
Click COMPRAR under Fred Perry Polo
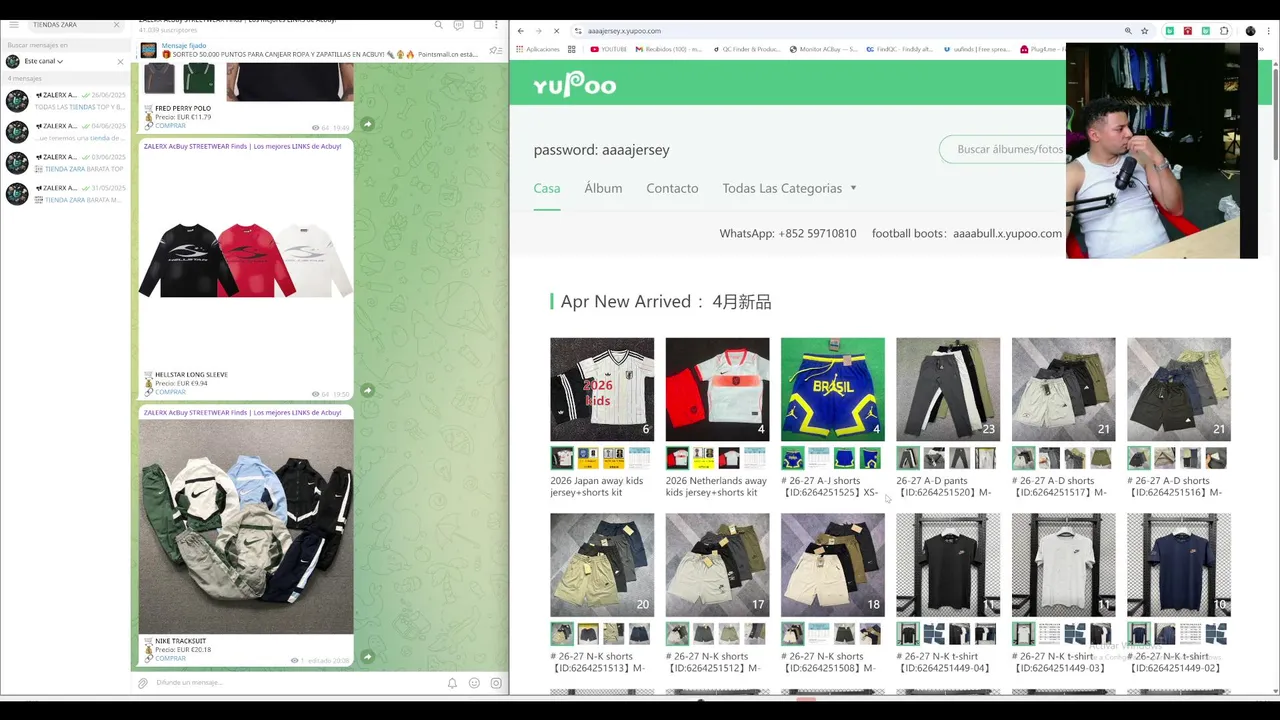(x=170, y=126)
